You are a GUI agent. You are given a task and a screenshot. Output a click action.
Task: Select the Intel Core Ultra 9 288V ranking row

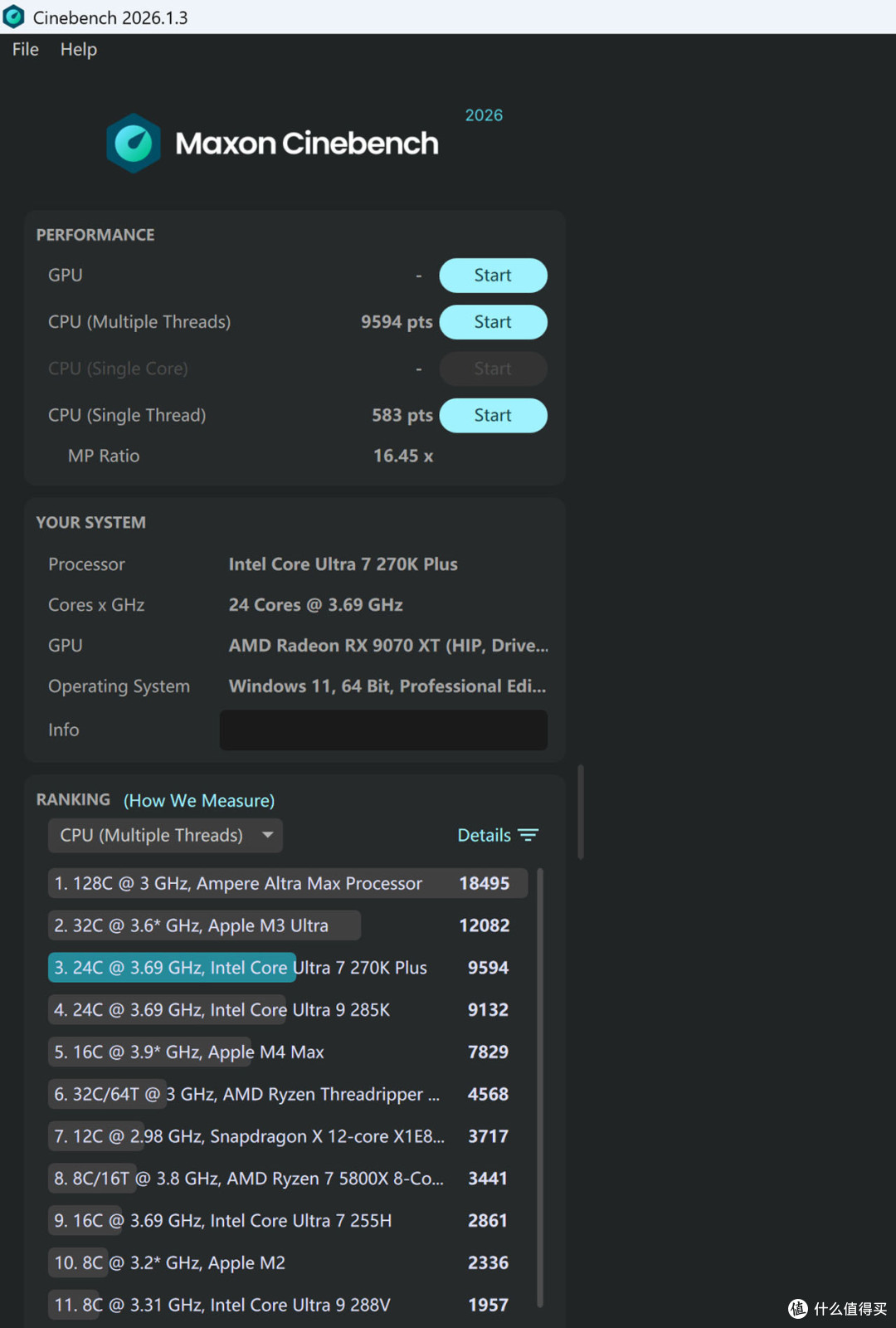click(287, 1306)
